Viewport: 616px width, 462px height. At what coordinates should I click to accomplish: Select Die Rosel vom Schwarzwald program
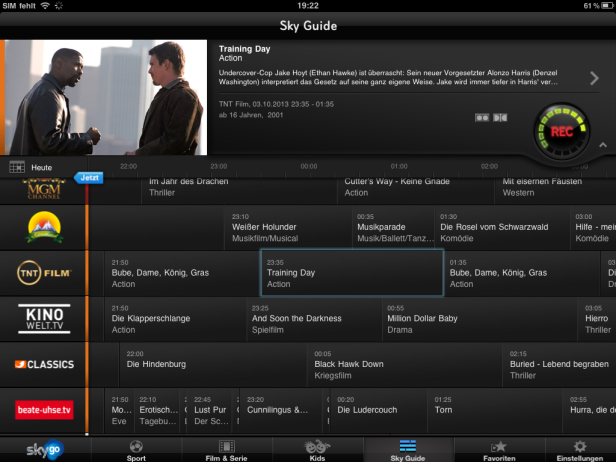[x=502, y=227]
